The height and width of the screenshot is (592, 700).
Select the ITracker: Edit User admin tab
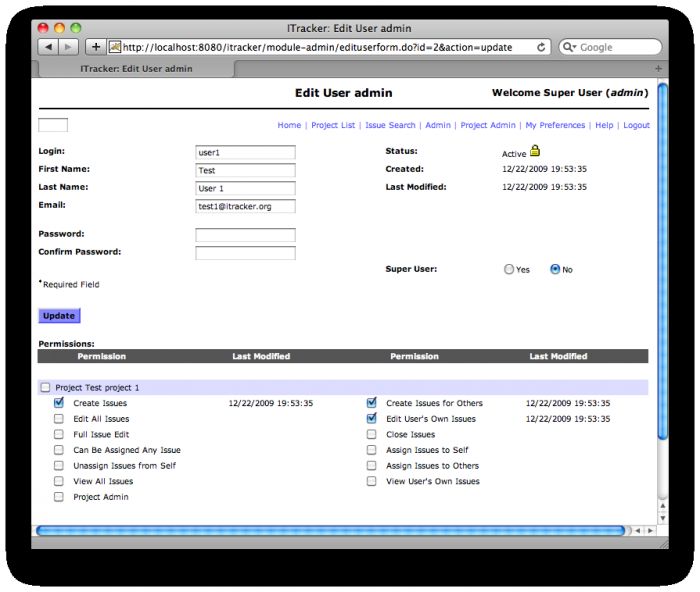136,69
